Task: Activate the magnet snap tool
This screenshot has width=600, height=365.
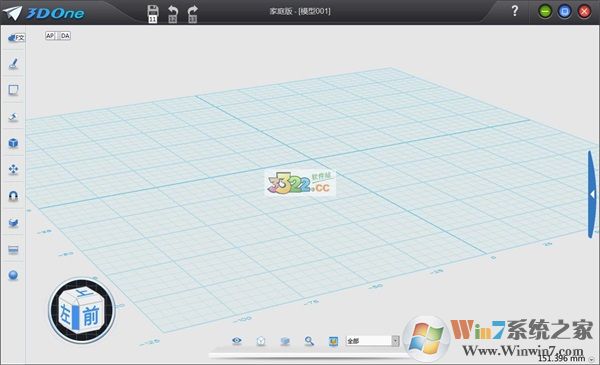Action: click(13, 196)
